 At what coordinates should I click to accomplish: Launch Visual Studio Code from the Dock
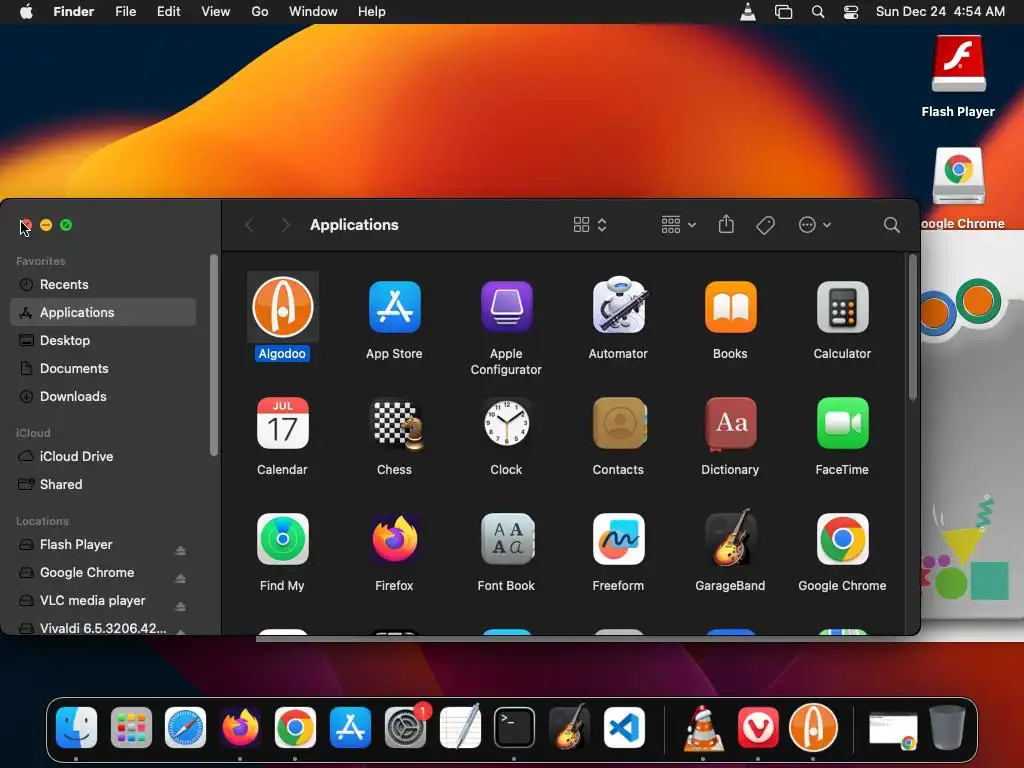tap(624, 728)
